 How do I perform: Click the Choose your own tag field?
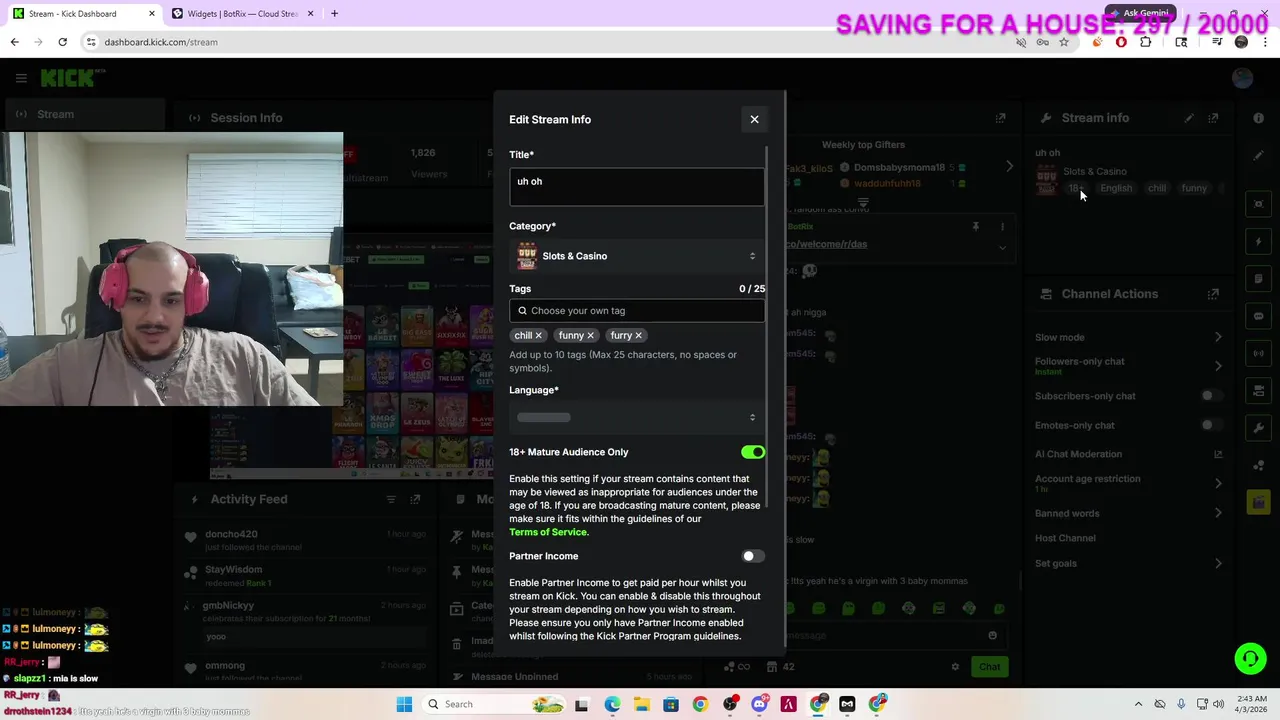pyautogui.click(x=636, y=310)
